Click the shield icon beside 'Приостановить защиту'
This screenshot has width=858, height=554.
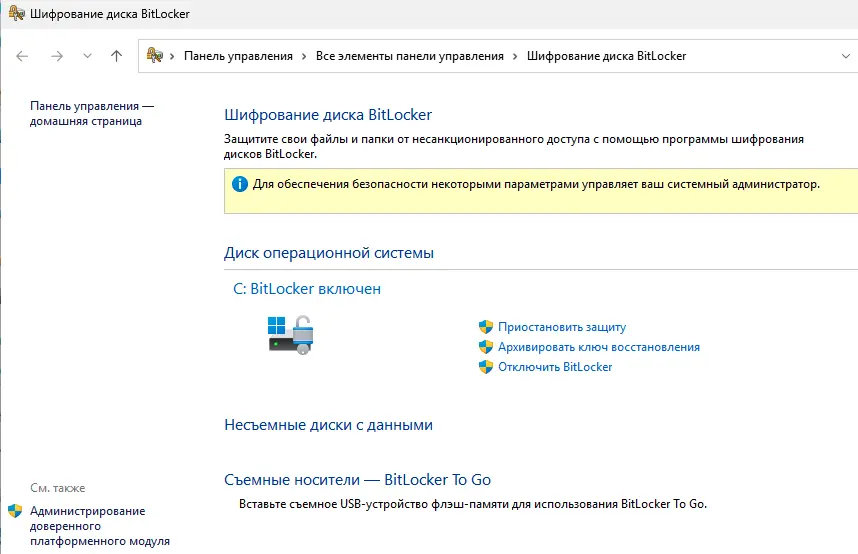[x=486, y=327]
